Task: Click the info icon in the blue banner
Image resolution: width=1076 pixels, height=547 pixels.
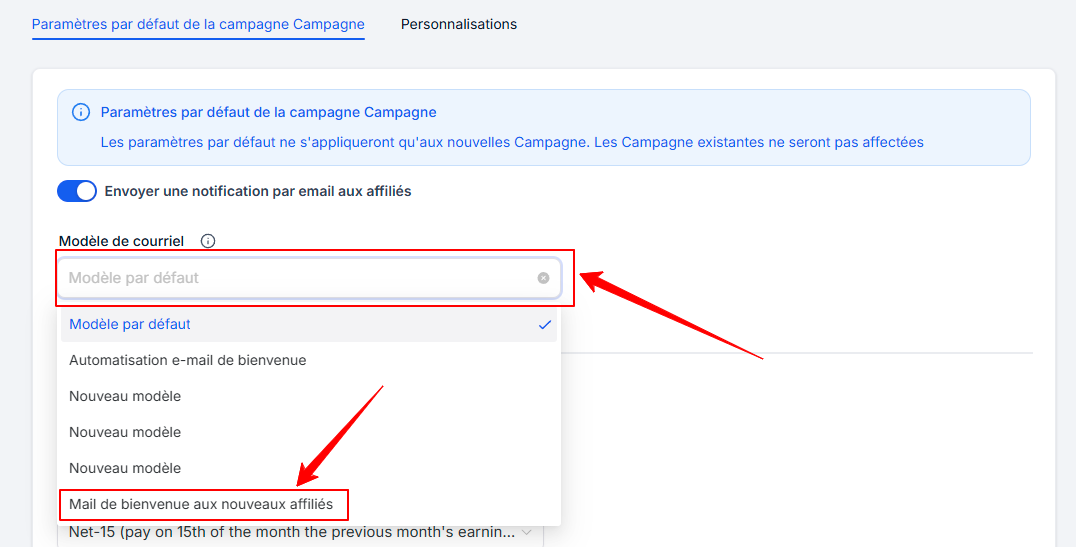Action: 81,112
